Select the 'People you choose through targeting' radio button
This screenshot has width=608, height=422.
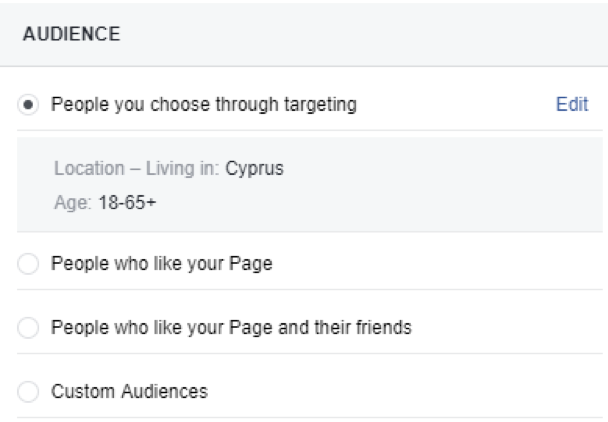28,104
